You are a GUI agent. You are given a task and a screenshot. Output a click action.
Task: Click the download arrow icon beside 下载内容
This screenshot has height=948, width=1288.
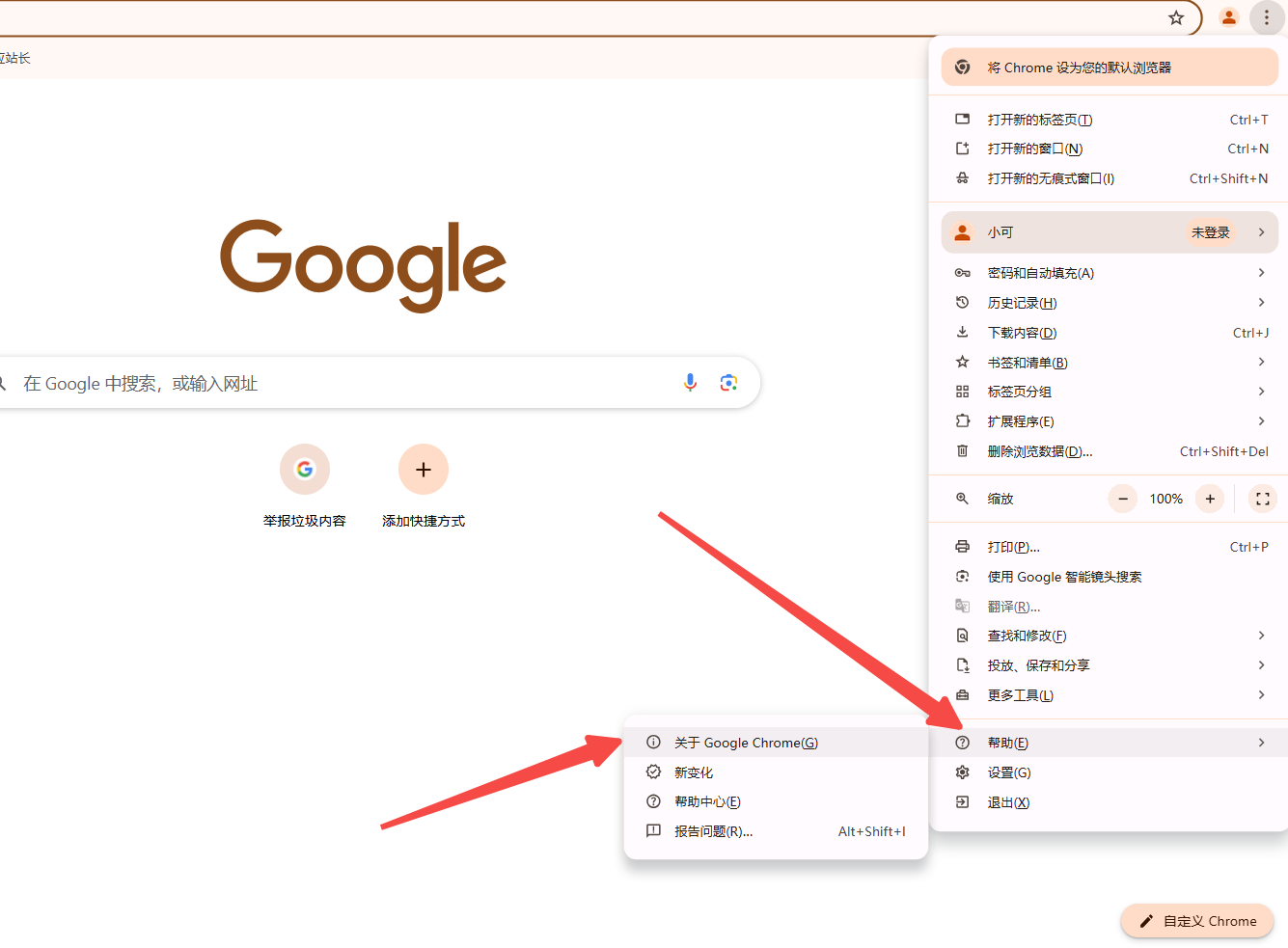coord(962,333)
